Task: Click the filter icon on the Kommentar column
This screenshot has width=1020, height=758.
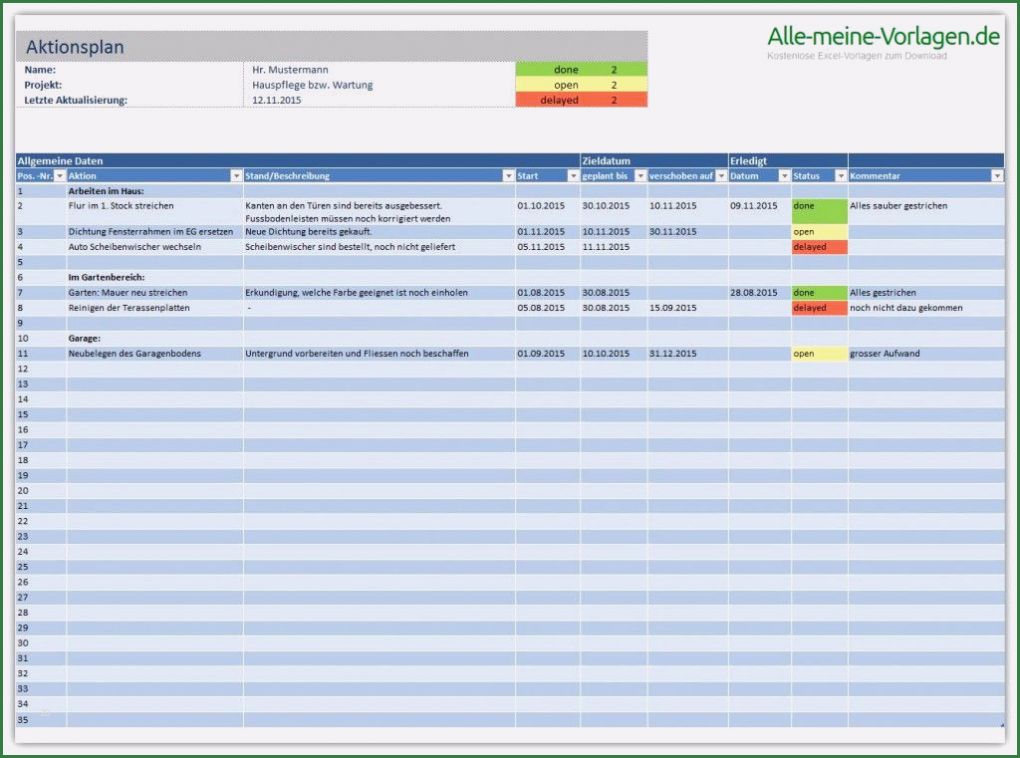Action: pos(997,175)
